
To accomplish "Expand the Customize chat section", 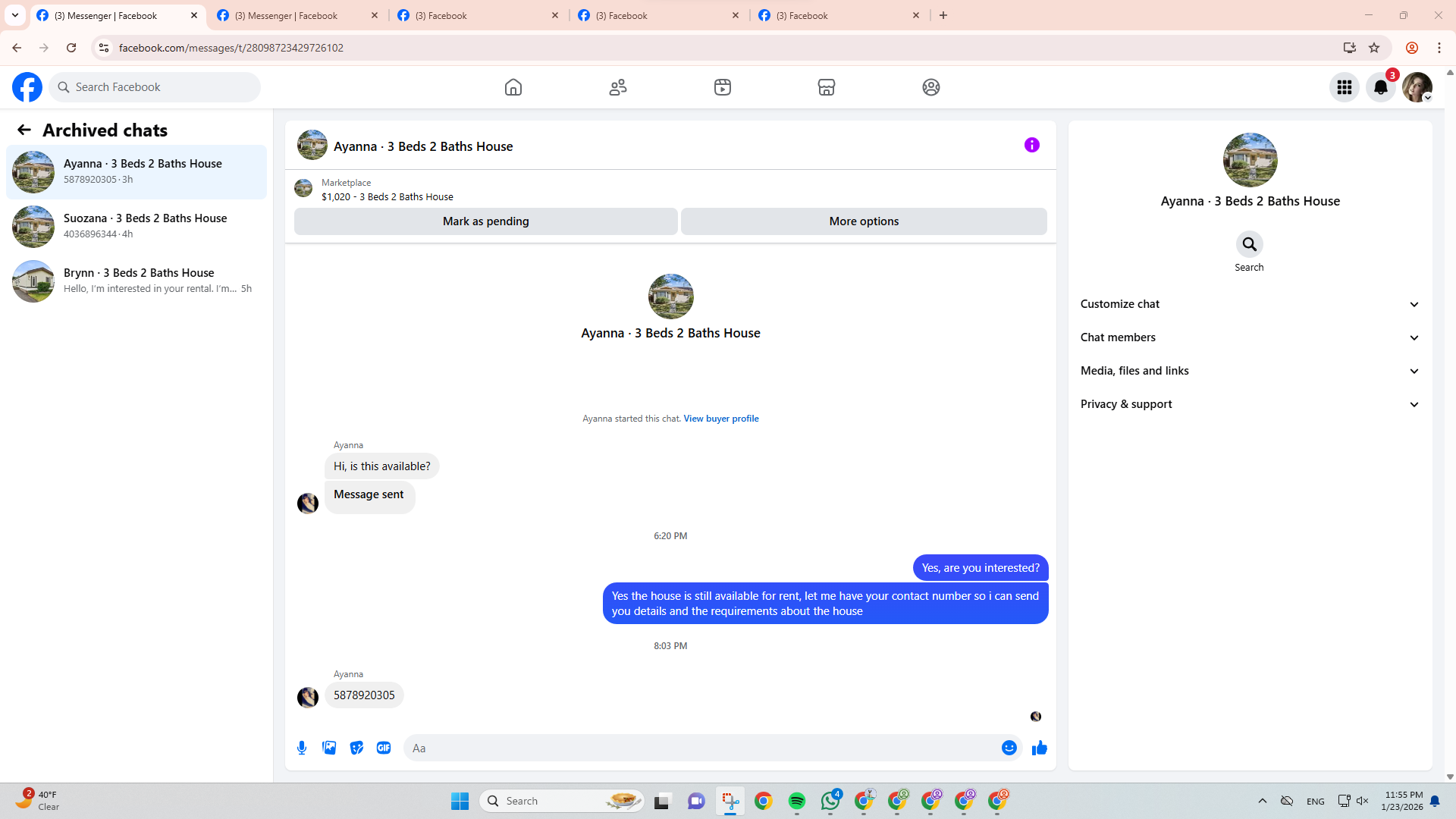I will click(1249, 304).
